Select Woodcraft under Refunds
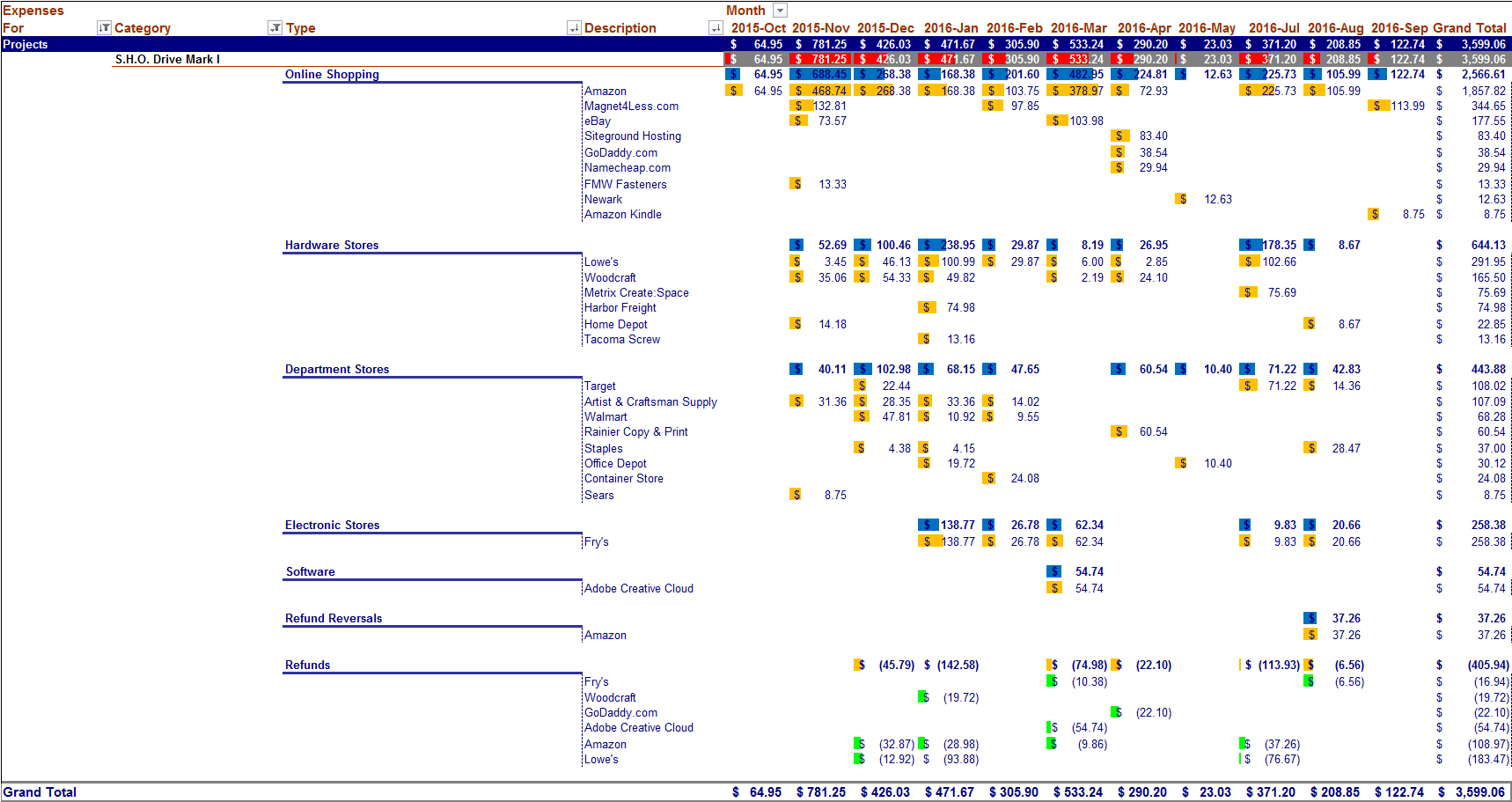Image resolution: width=1512 pixels, height=802 pixels. 610,698
